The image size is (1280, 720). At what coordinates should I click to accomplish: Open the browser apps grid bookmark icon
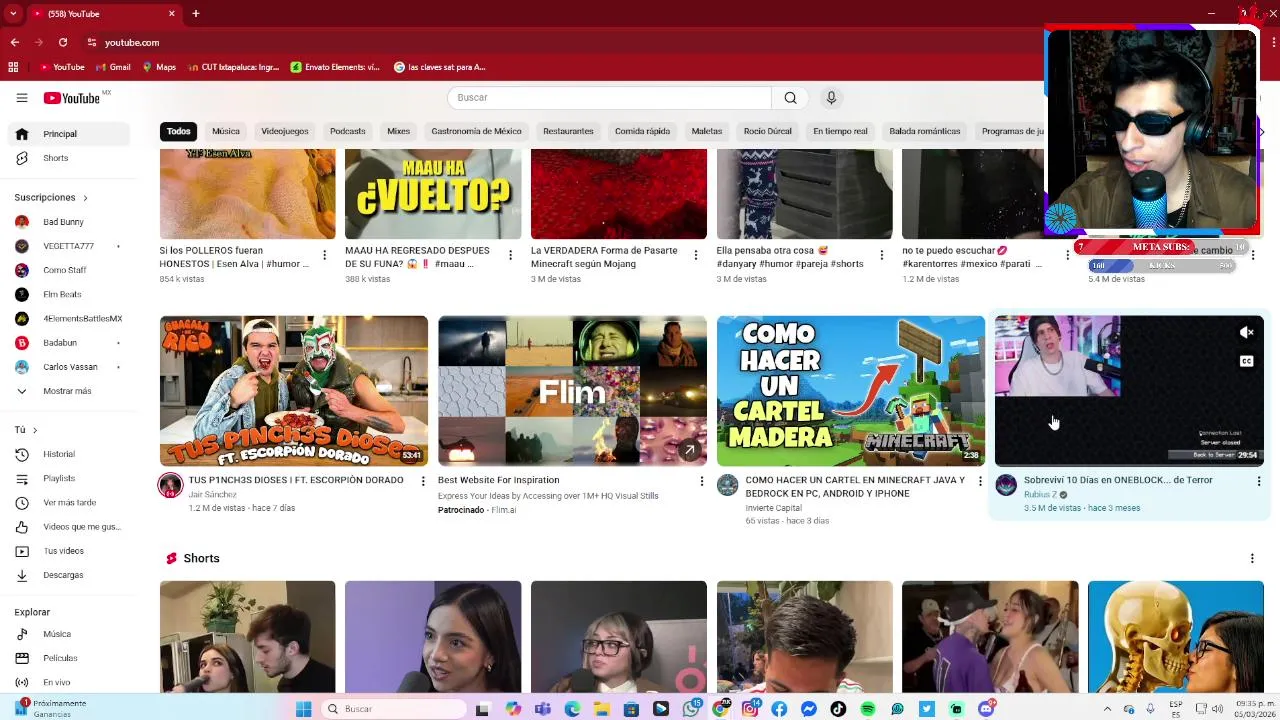point(13,67)
